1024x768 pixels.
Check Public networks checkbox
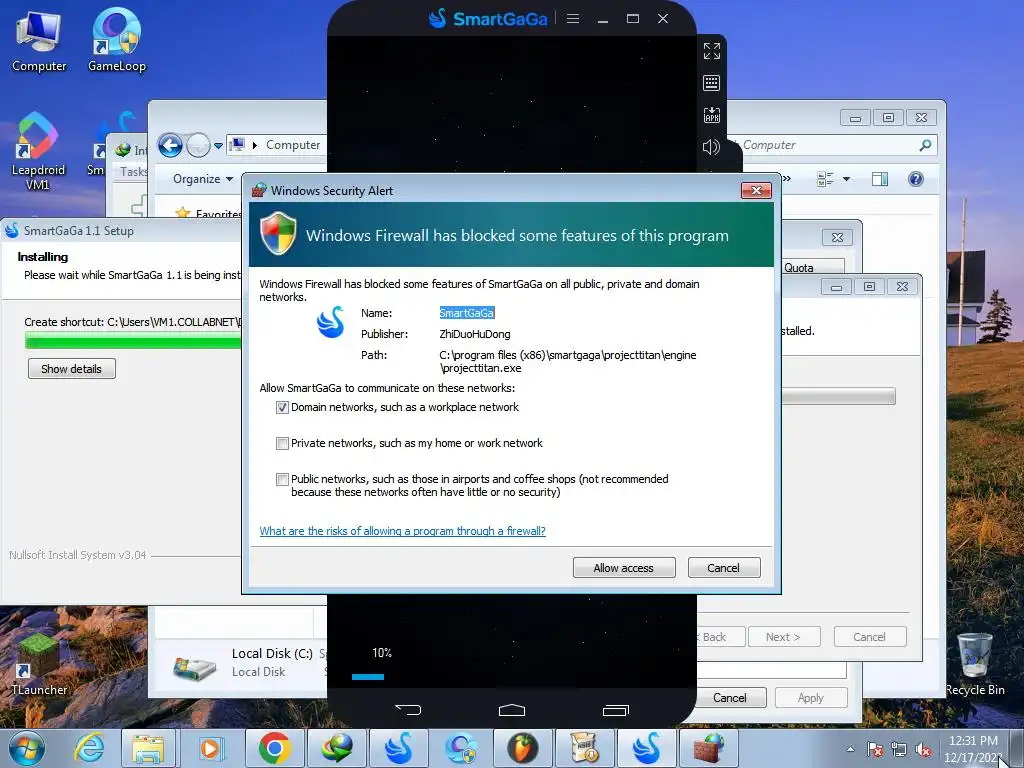pos(282,479)
